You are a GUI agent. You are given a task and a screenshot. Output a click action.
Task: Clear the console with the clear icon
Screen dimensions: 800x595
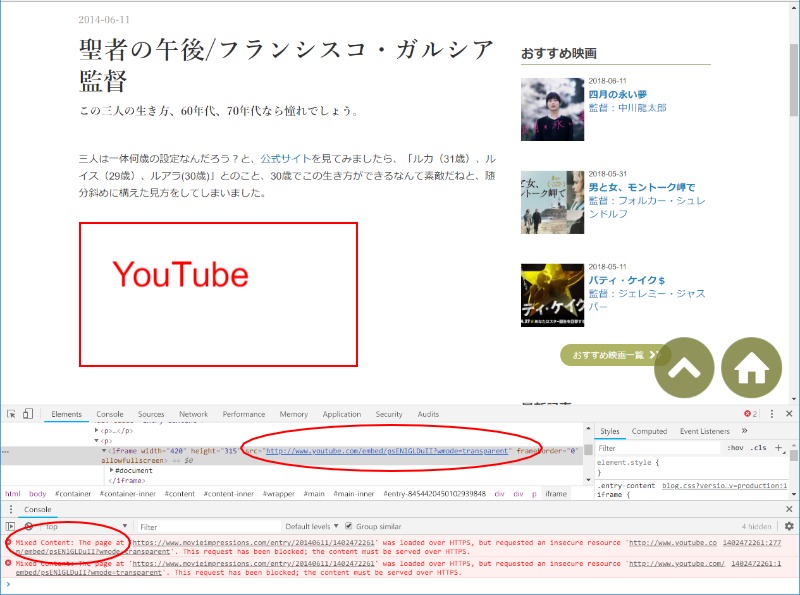(29, 526)
